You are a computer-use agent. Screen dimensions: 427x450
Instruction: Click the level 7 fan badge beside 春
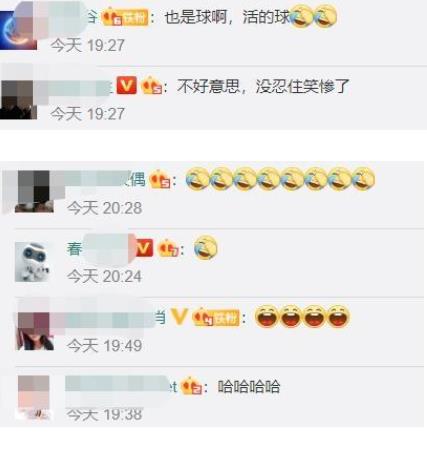point(168,248)
